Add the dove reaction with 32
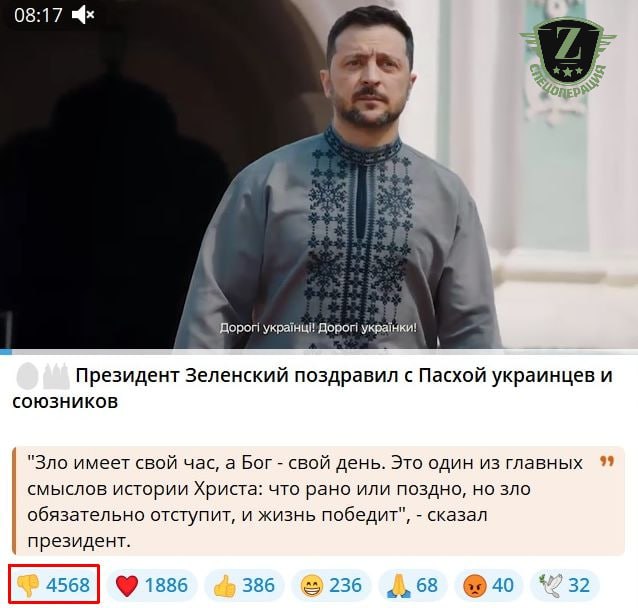 565,585
